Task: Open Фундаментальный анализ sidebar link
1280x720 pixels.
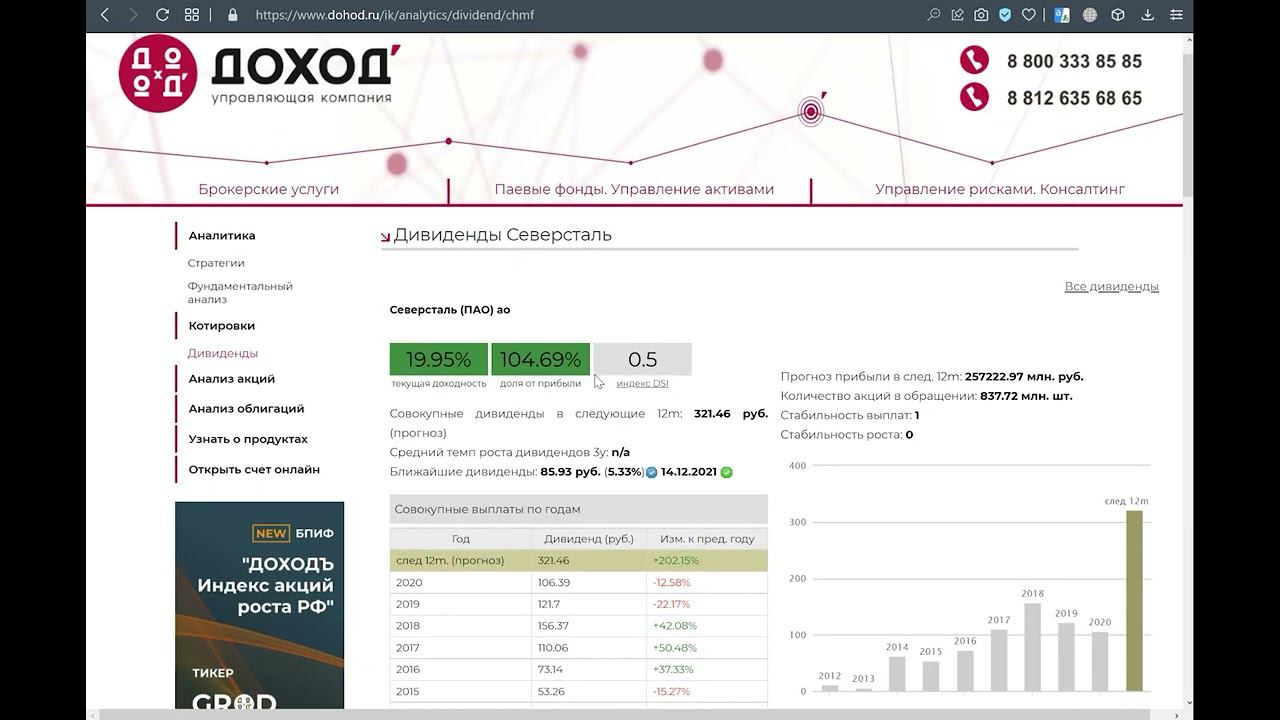Action: pyautogui.click(x=240, y=292)
